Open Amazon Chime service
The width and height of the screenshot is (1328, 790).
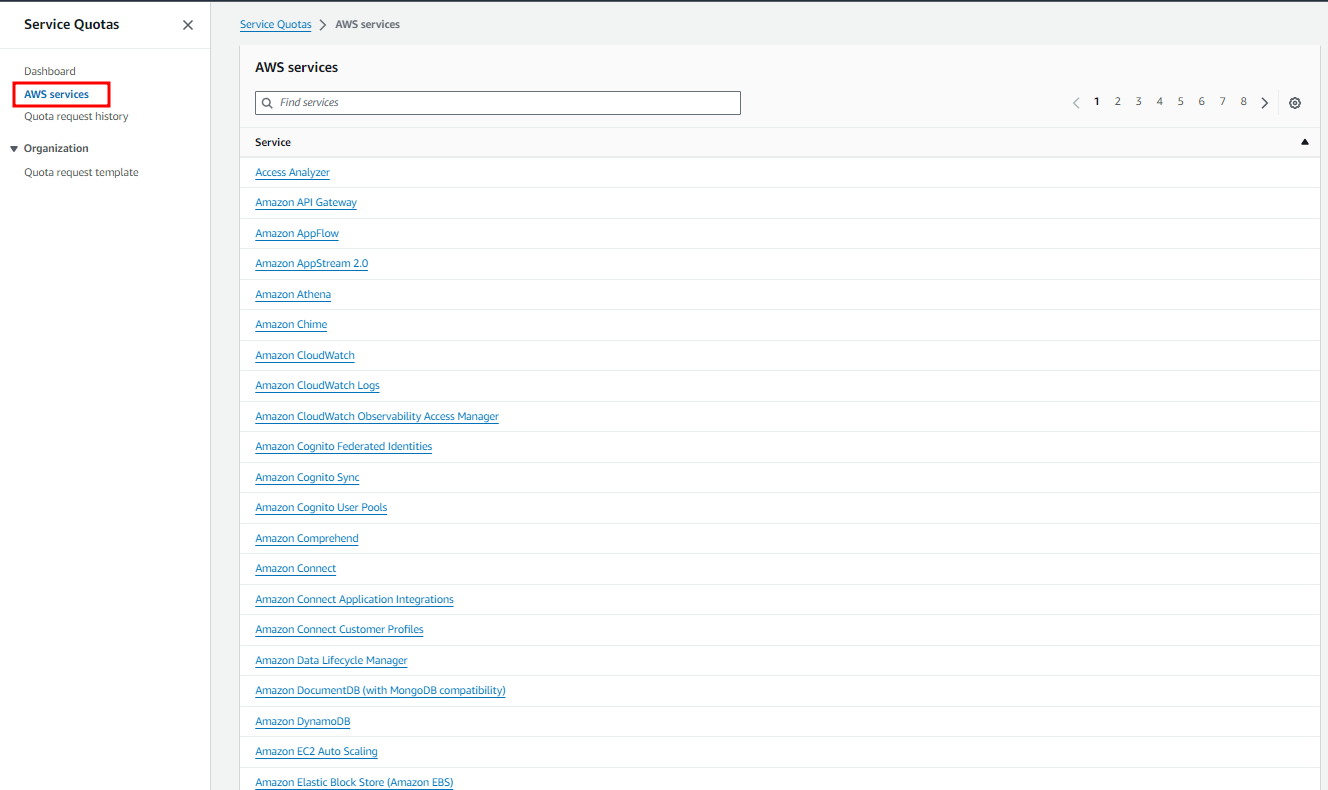[291, 324]
